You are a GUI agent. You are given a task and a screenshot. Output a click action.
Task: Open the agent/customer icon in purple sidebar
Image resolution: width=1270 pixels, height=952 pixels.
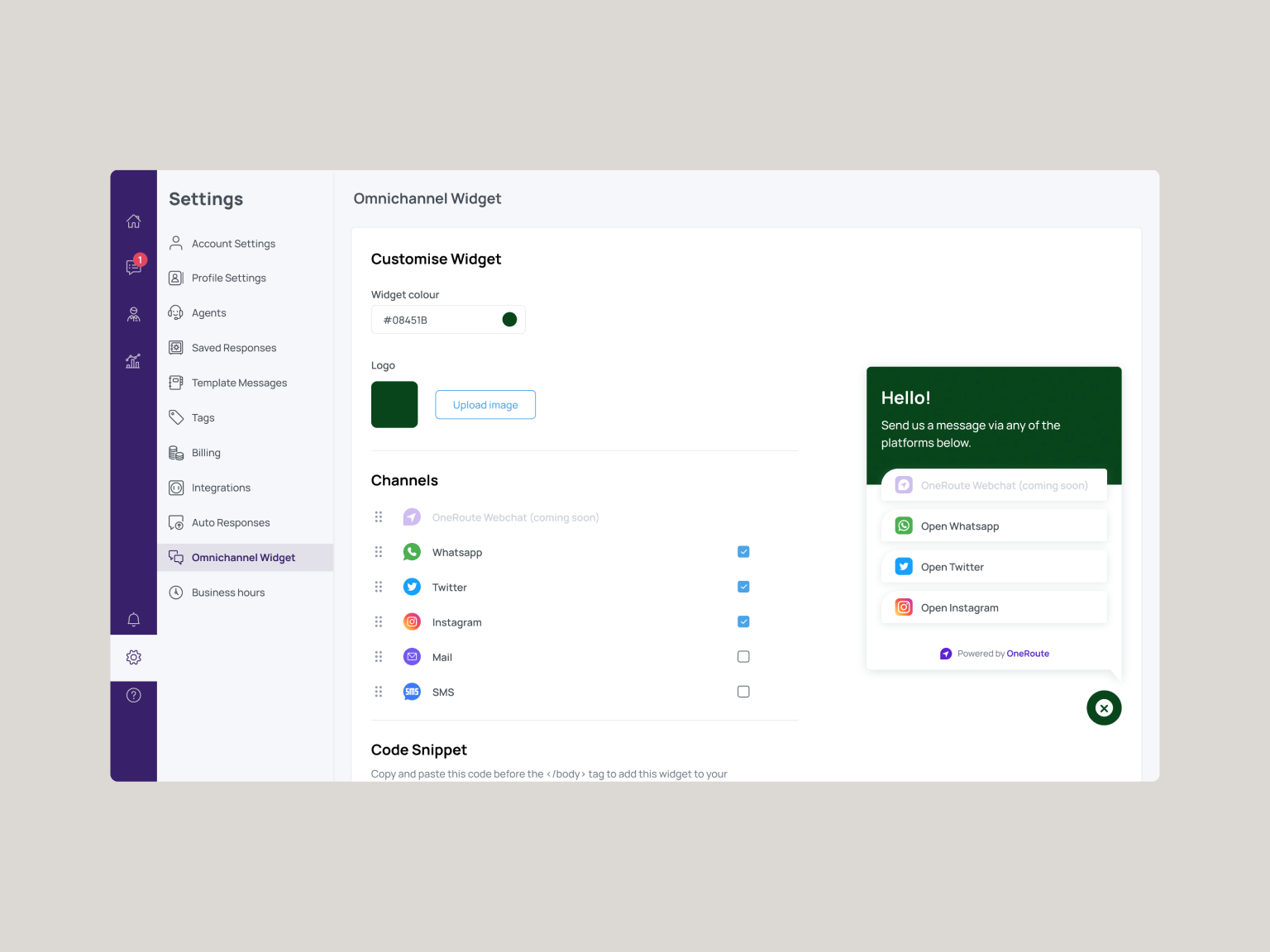(133, 314)
